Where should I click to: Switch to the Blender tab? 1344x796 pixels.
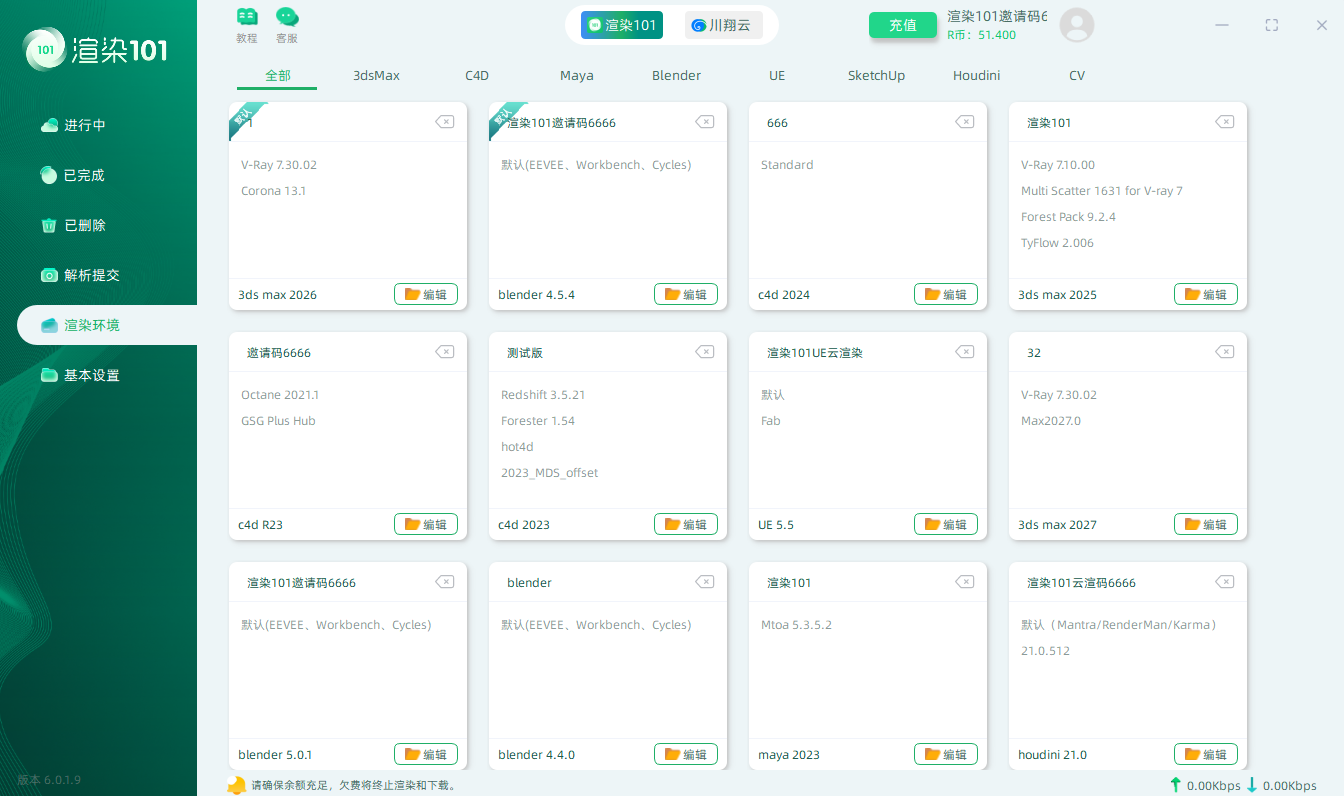(676, 76)
